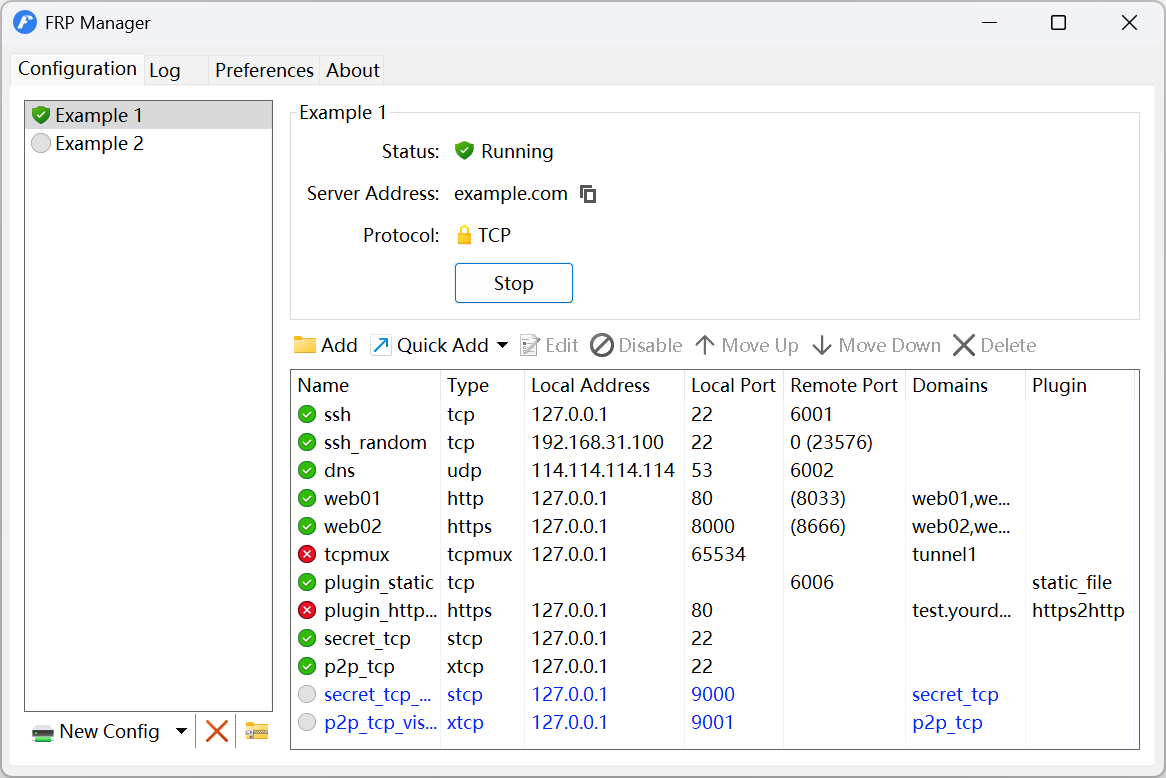Click the red error icon beside tcpmux
Screen dimensions: 1166x778
[x=307, y=554]
